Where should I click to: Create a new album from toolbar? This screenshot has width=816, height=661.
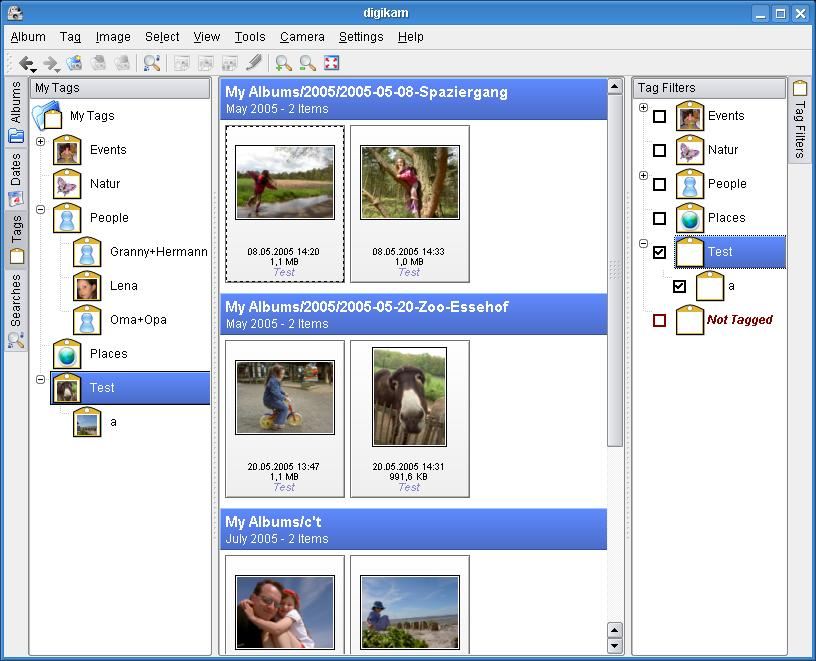tap(74, 63)
